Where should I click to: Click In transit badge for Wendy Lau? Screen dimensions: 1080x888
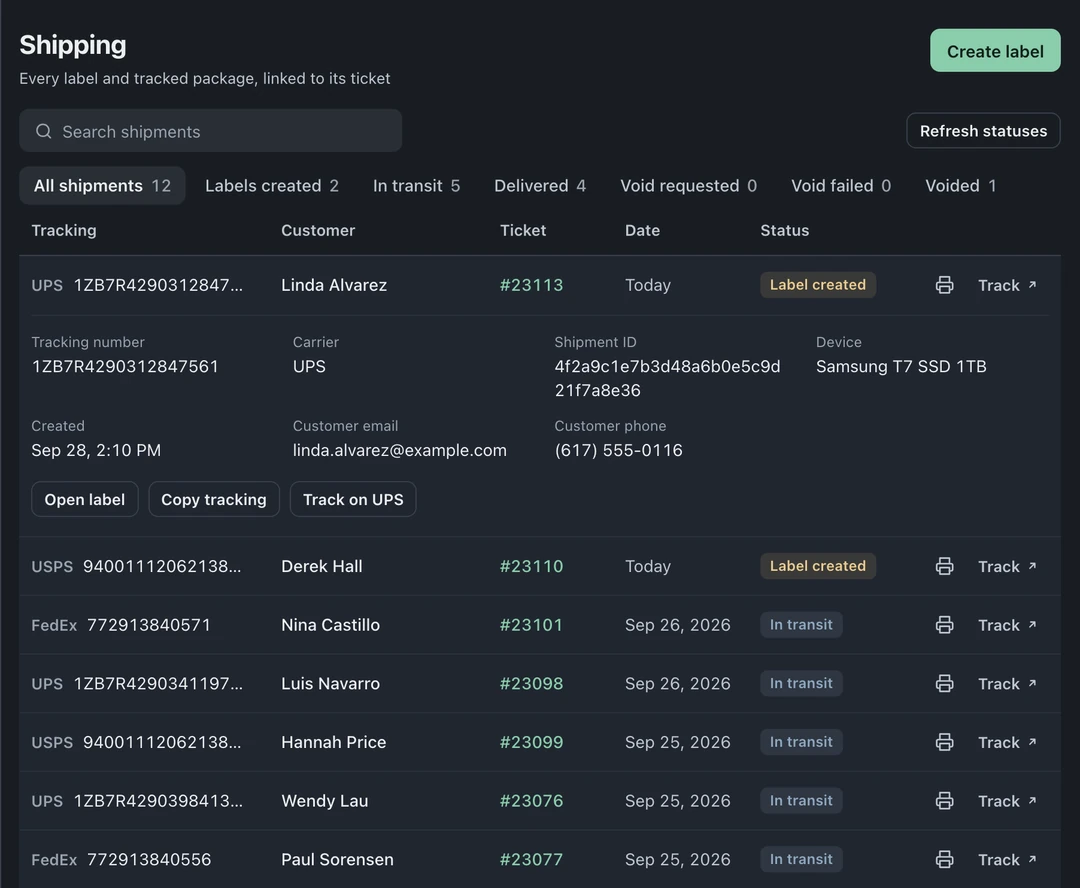(x=801, y=800)
